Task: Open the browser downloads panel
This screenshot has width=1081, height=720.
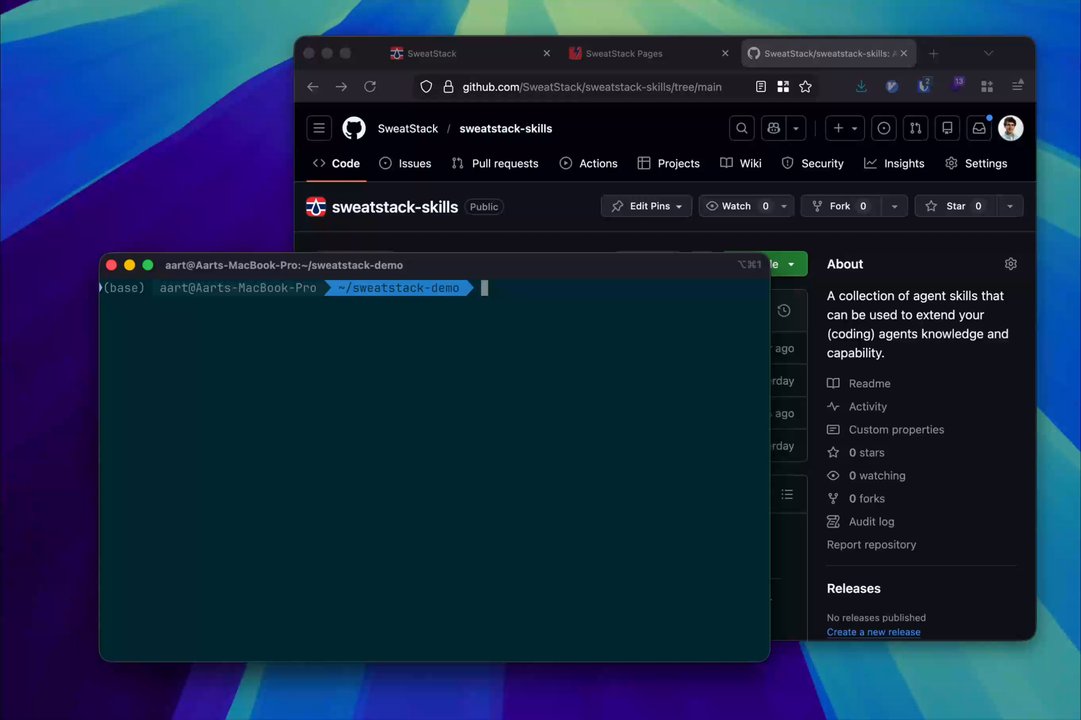Action: coord(861,87)
